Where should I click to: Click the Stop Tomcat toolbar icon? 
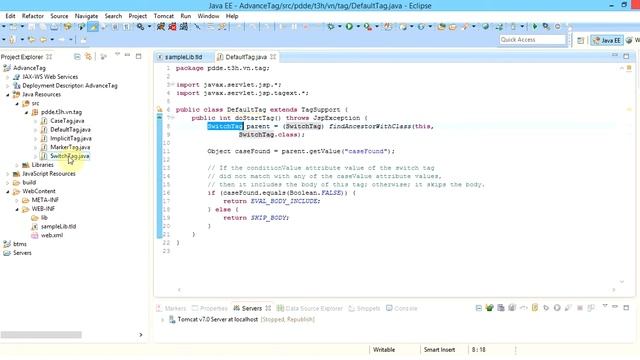tap(172, 27)
